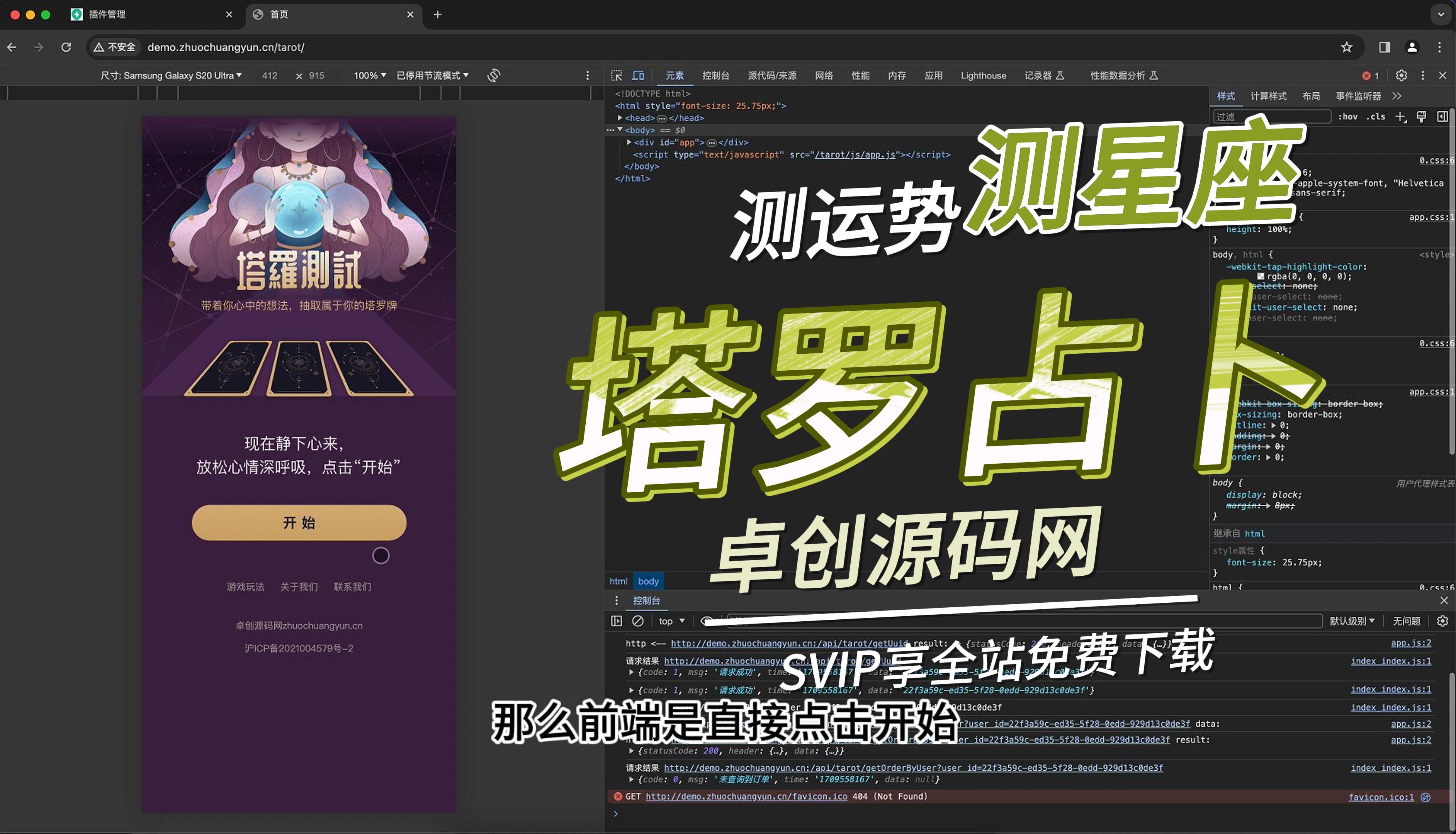Screen dimensions: 1456x834
Task: Create live expression eye icon
Action: (x=707, y=621)
